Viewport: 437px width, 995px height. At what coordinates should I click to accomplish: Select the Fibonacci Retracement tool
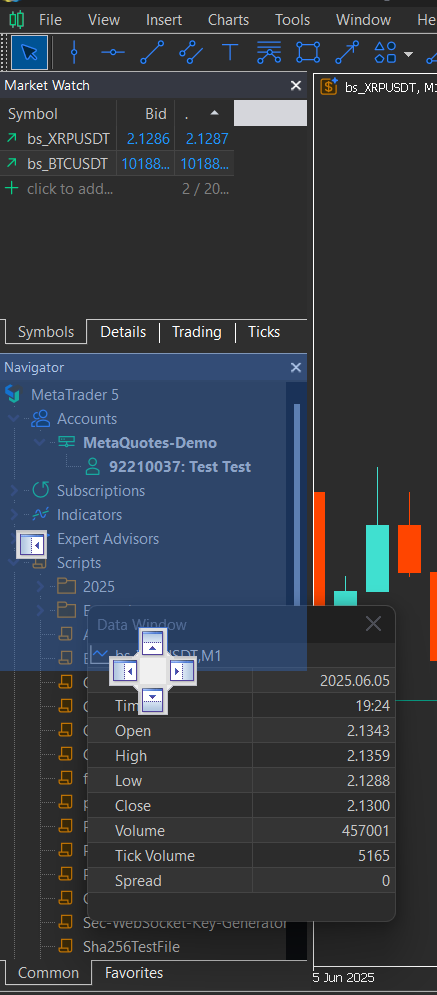click(x=269, y=53)
